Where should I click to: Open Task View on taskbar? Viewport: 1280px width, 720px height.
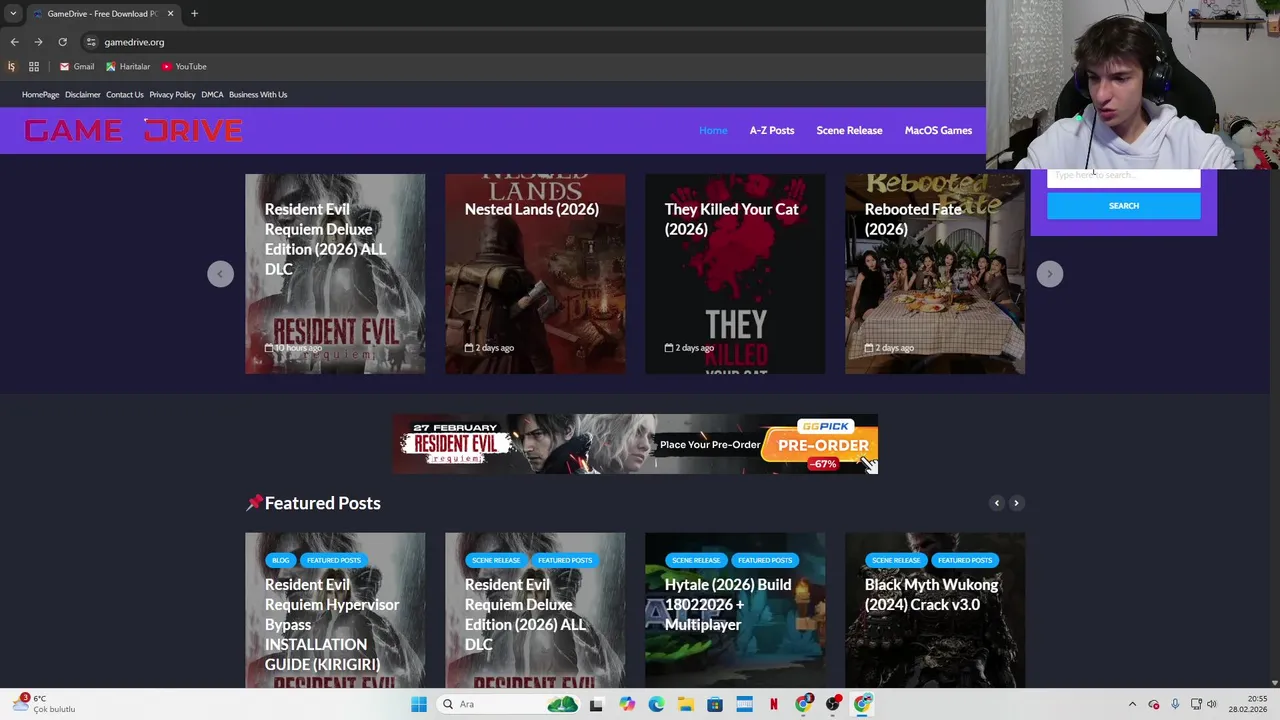[x=596, y=704]
